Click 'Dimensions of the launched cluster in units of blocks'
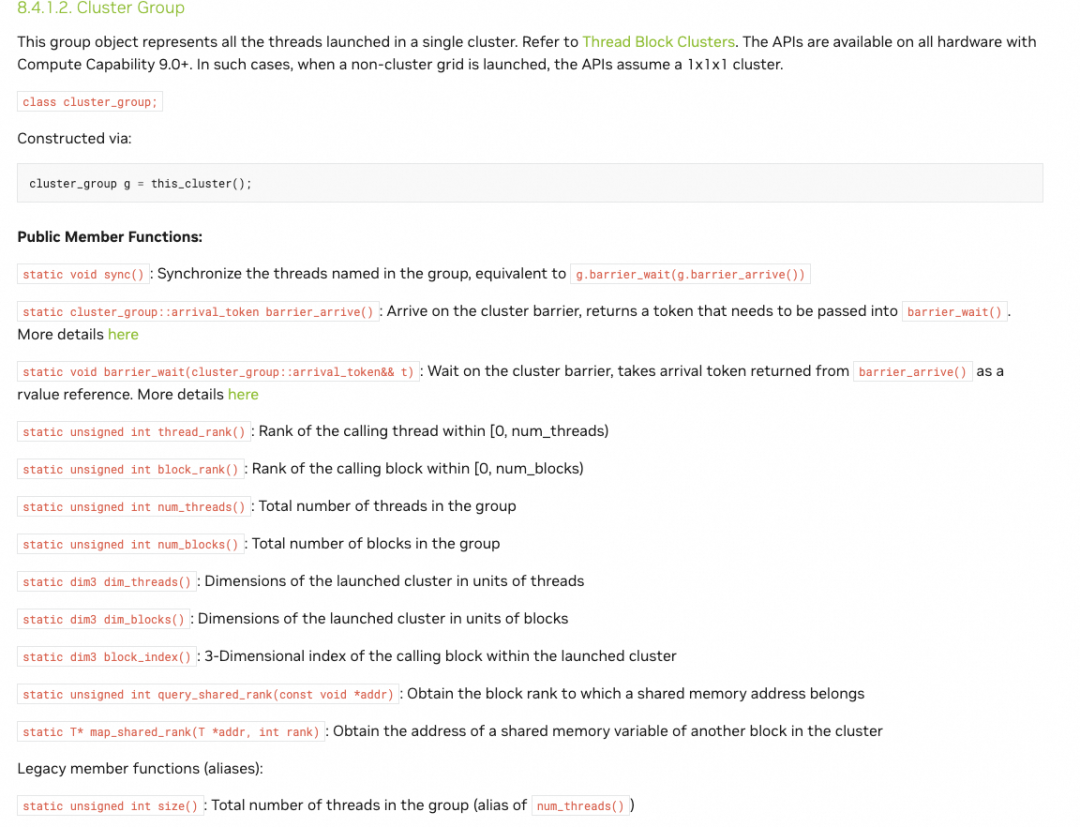This screenshot has height=827, width=1080. tap(383, 618)
